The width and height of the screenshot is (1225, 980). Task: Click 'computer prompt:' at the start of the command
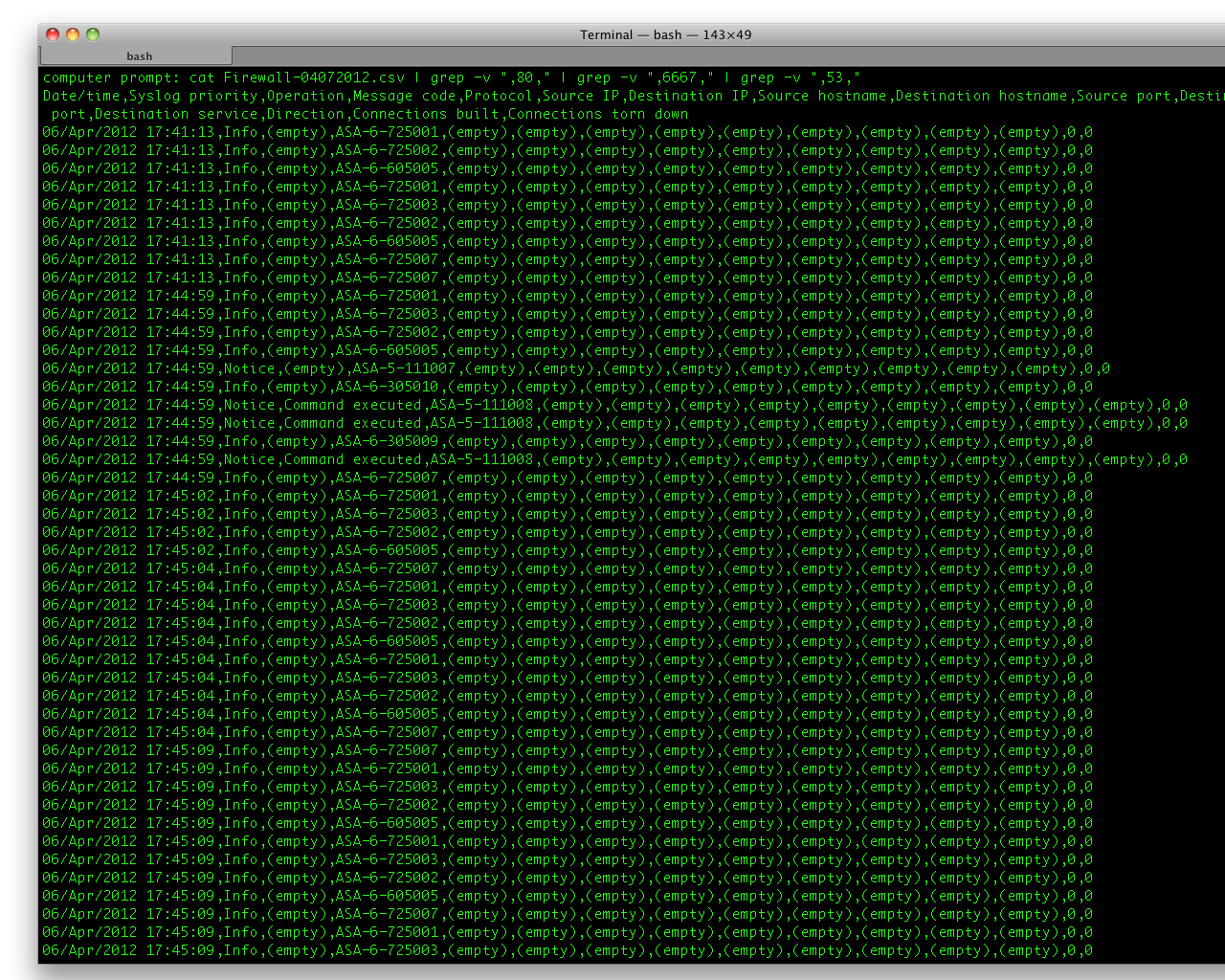coord(112,78)
